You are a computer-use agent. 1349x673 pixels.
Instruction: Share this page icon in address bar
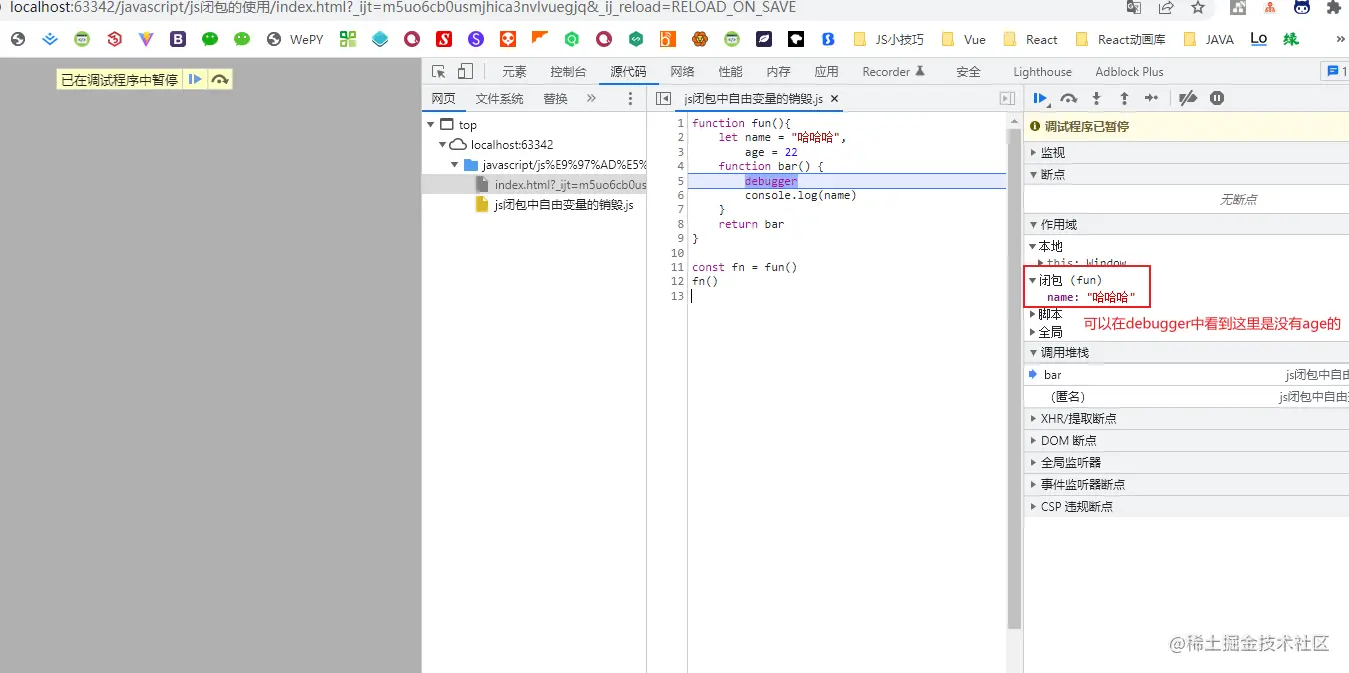(1166, 8)
